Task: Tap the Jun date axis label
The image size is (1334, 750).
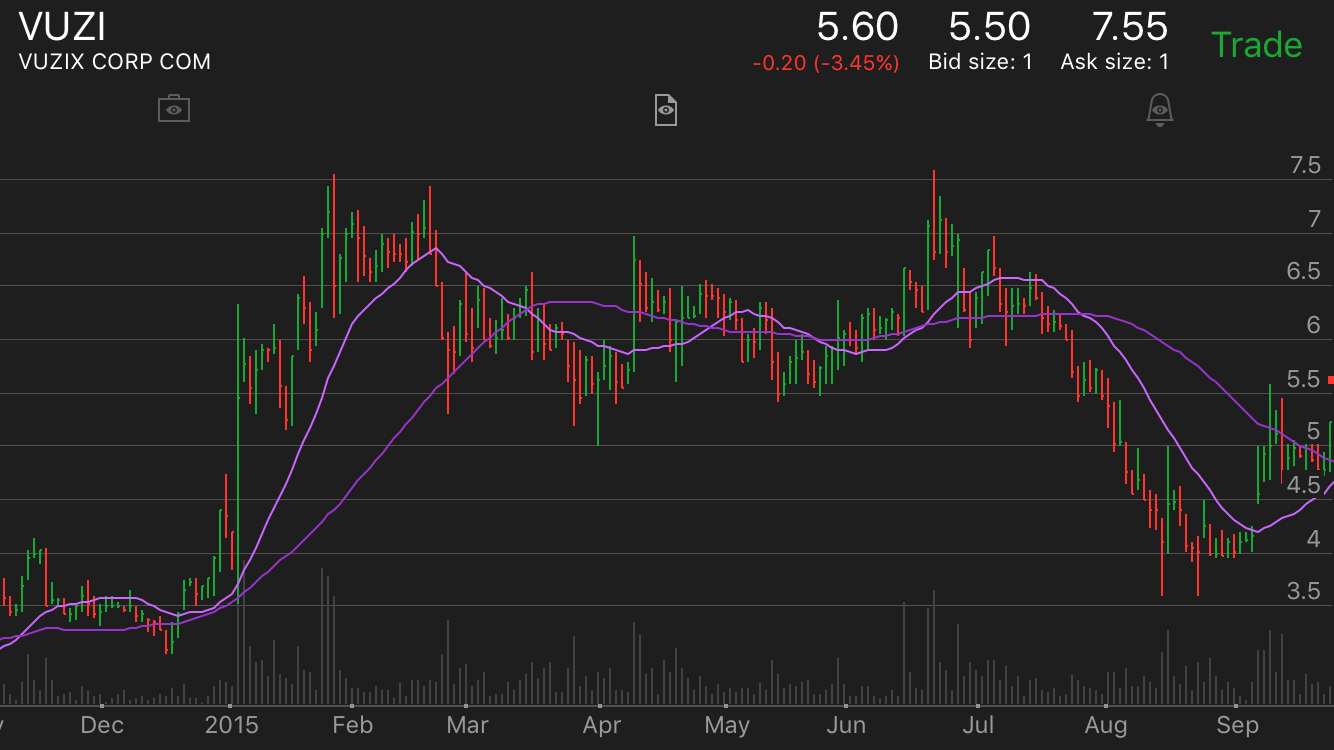Action: pyautogui.click(x=846, y=725)
